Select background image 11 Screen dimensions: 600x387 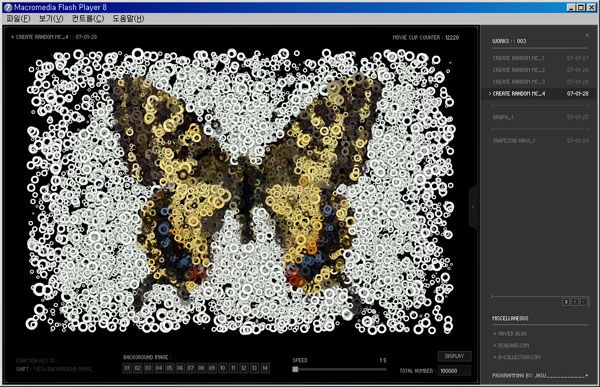point(233,368)
